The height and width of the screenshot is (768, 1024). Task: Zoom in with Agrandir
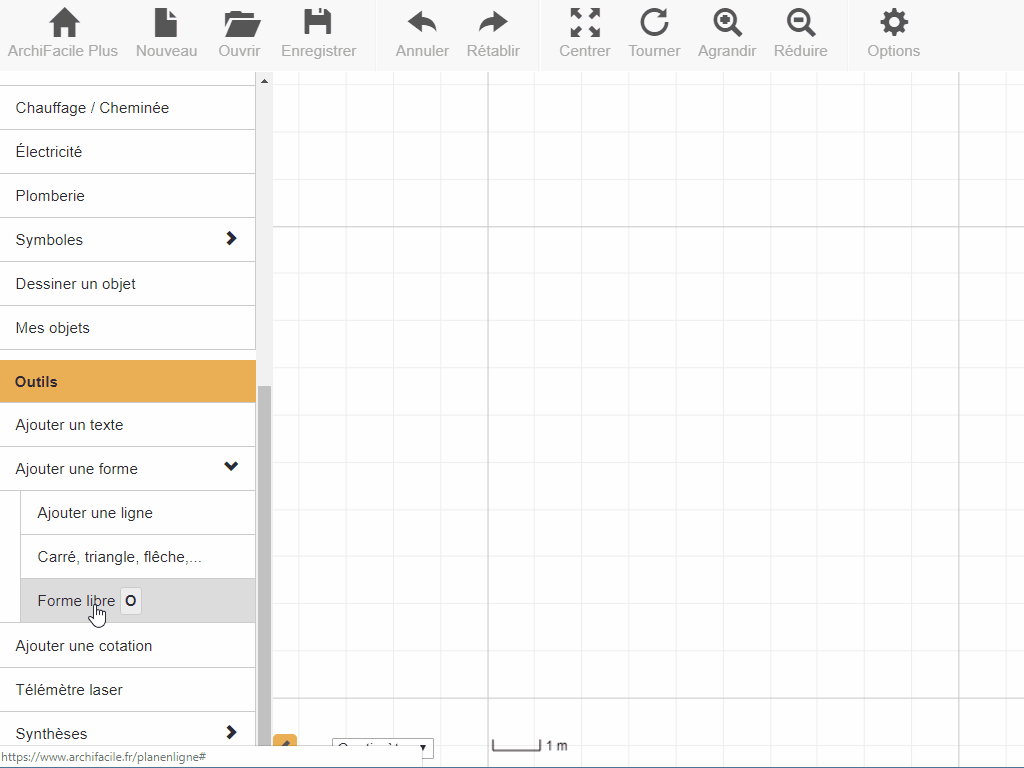(x=727, y=24)
